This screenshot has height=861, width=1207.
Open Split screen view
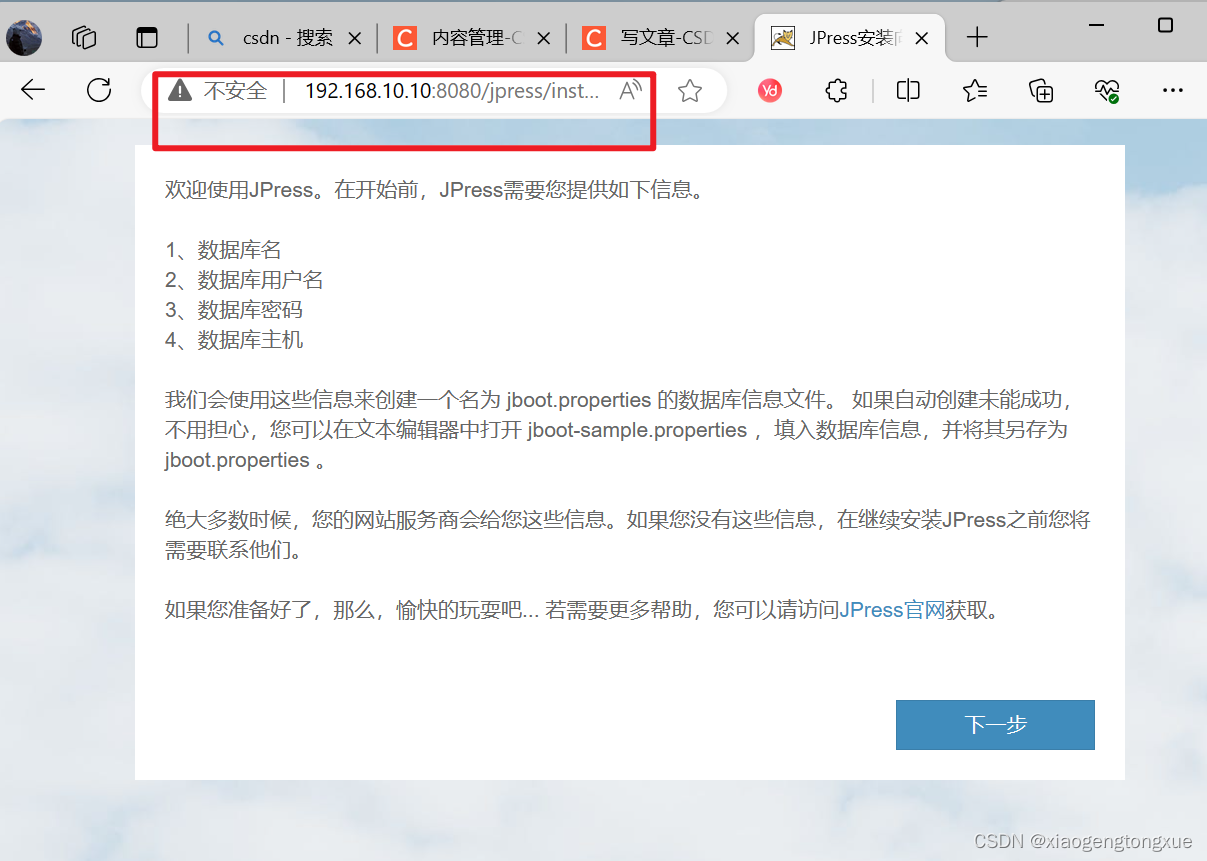(x=907, y=90)
